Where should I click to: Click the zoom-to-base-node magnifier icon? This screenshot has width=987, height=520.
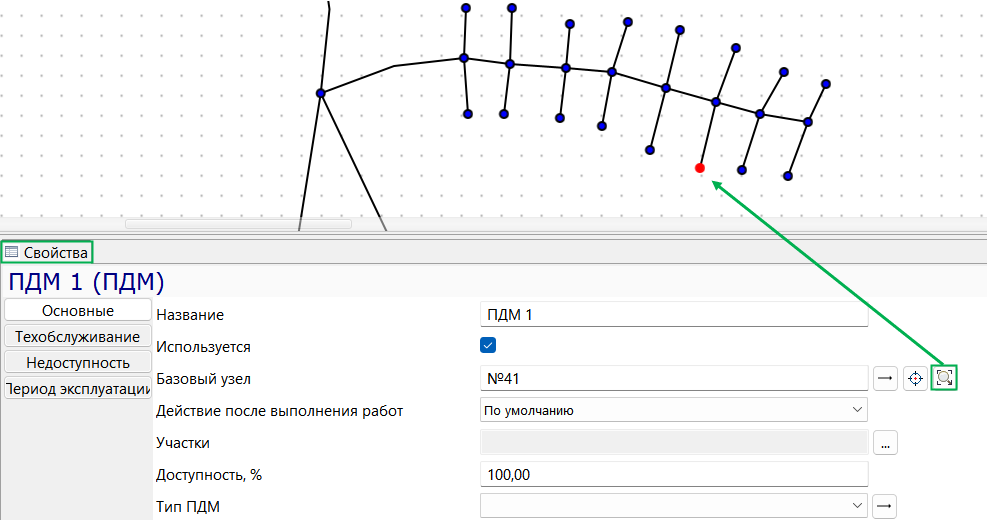tap(944, 378)
